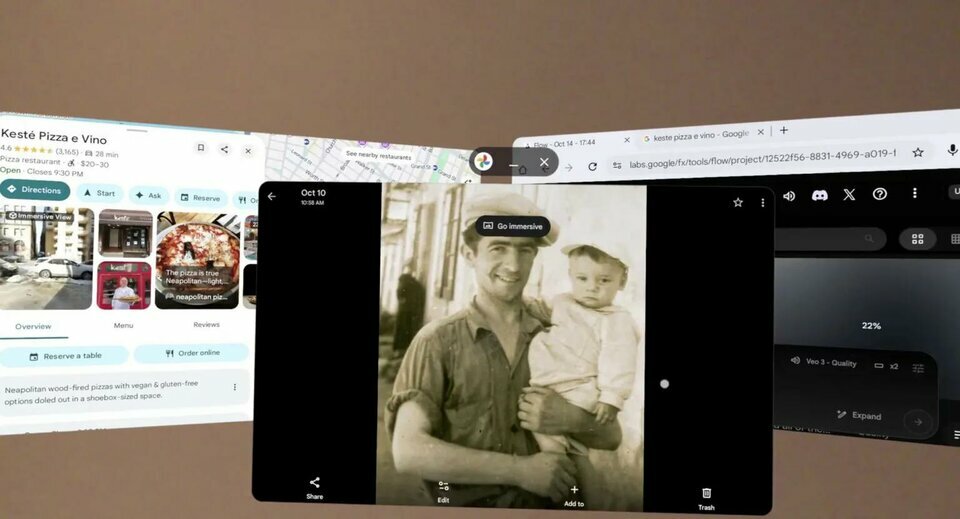Screen dimensions: 960x519
Task: Toggle the favorite star on the photo
Action: (738, 202)
